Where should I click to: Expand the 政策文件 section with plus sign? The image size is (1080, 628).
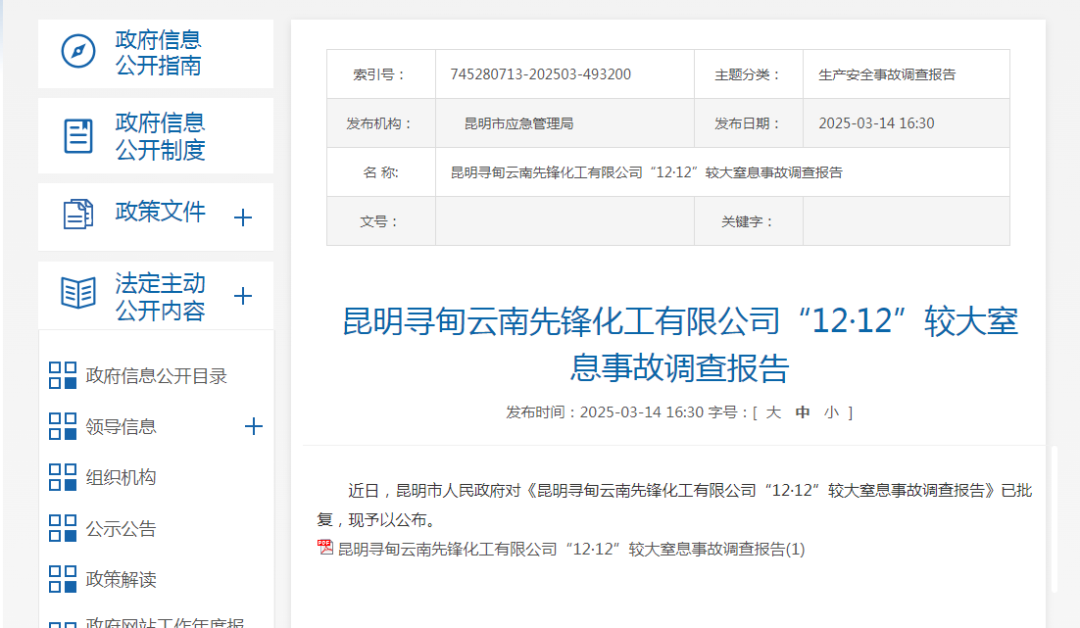click(x=243, y=217)
